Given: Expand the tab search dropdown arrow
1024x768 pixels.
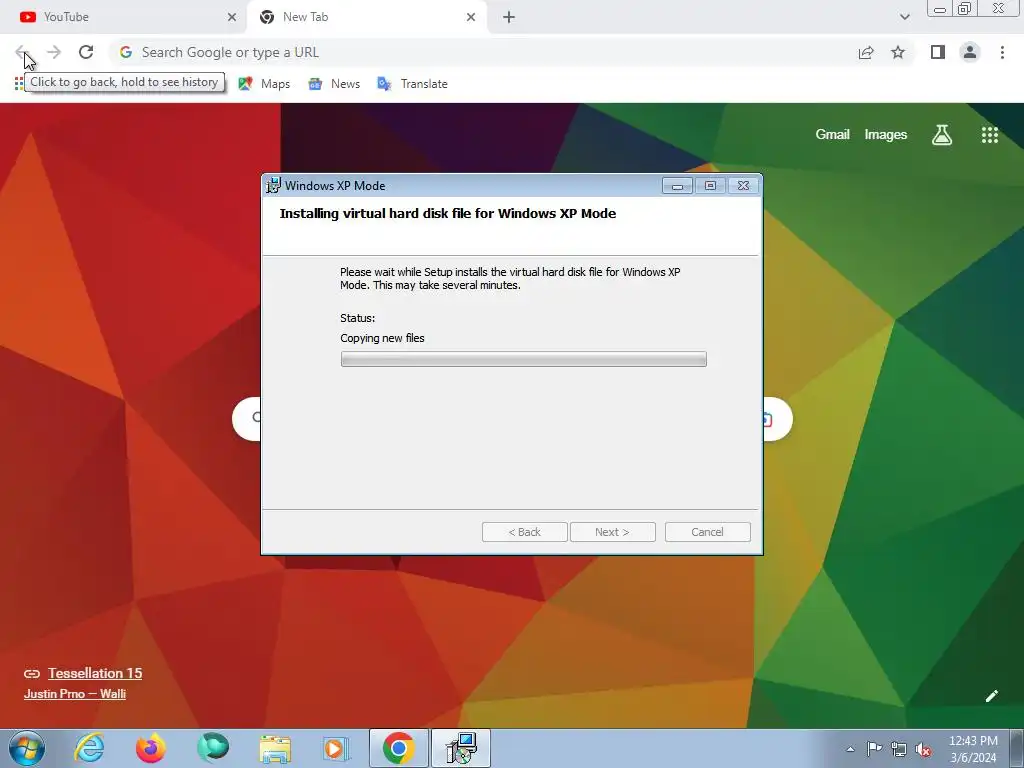Looking at the screenshot, I should coord(904,17).
